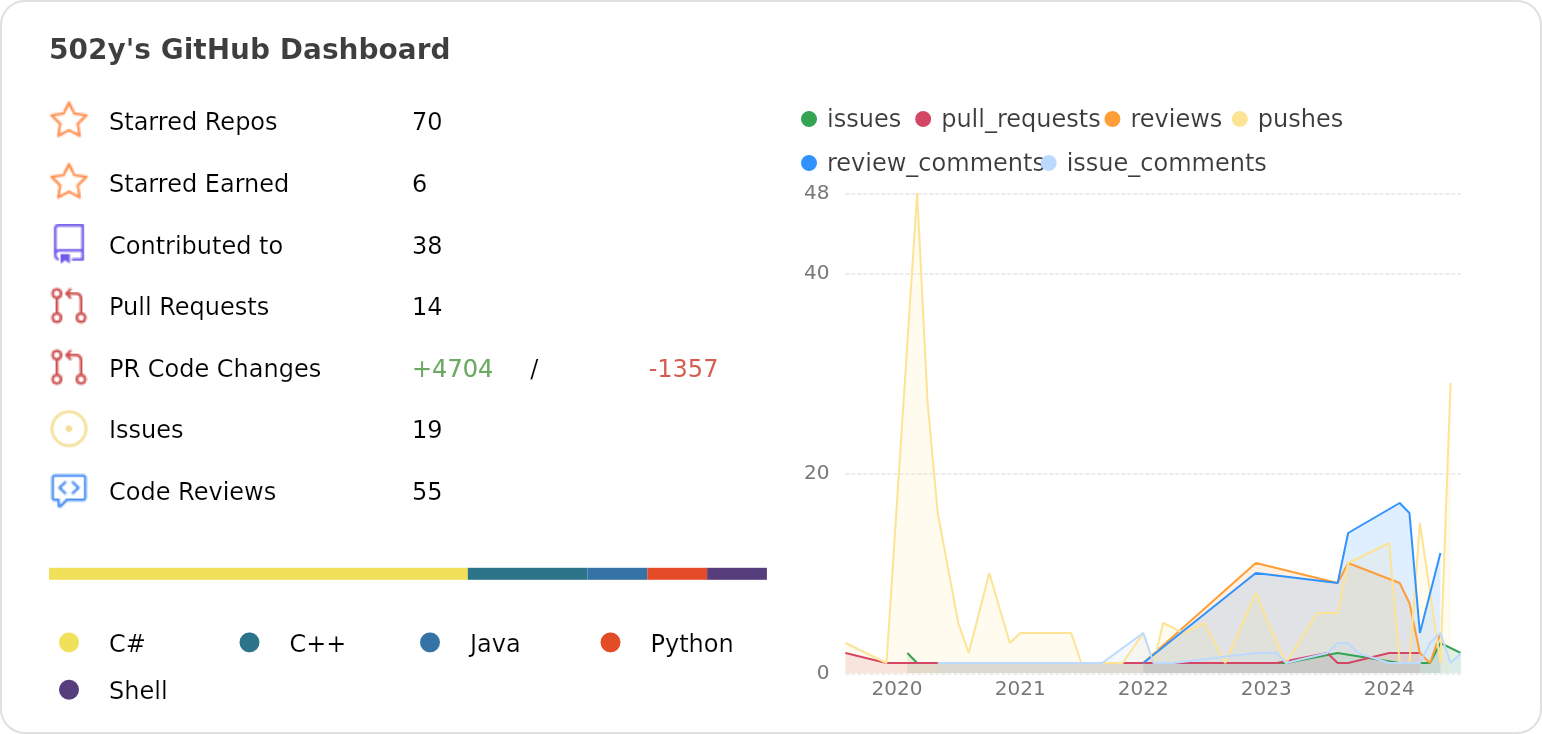Image resolution: width=1542 pixels, height=734 pixels.
Task: Click the Issues value 19
Action: pyautogui.click(x=427, y=430)
